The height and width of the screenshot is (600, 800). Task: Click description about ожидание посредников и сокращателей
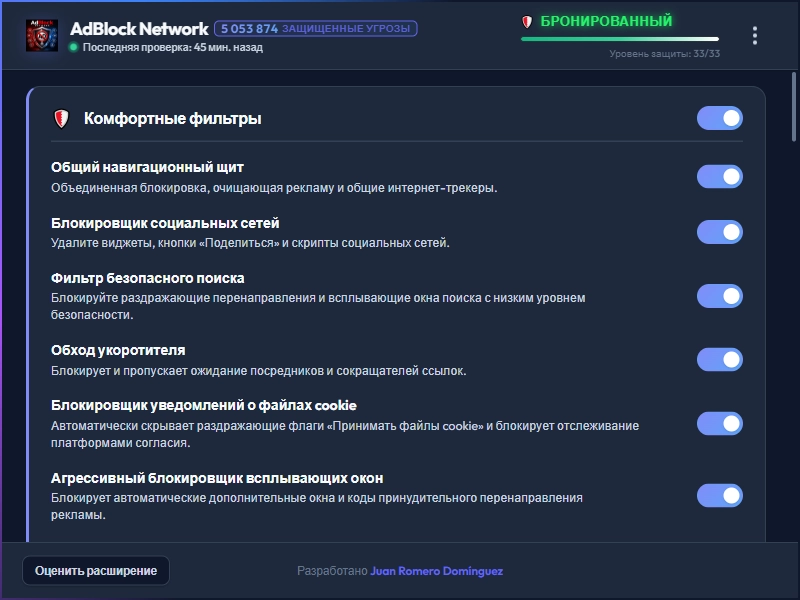259,371
